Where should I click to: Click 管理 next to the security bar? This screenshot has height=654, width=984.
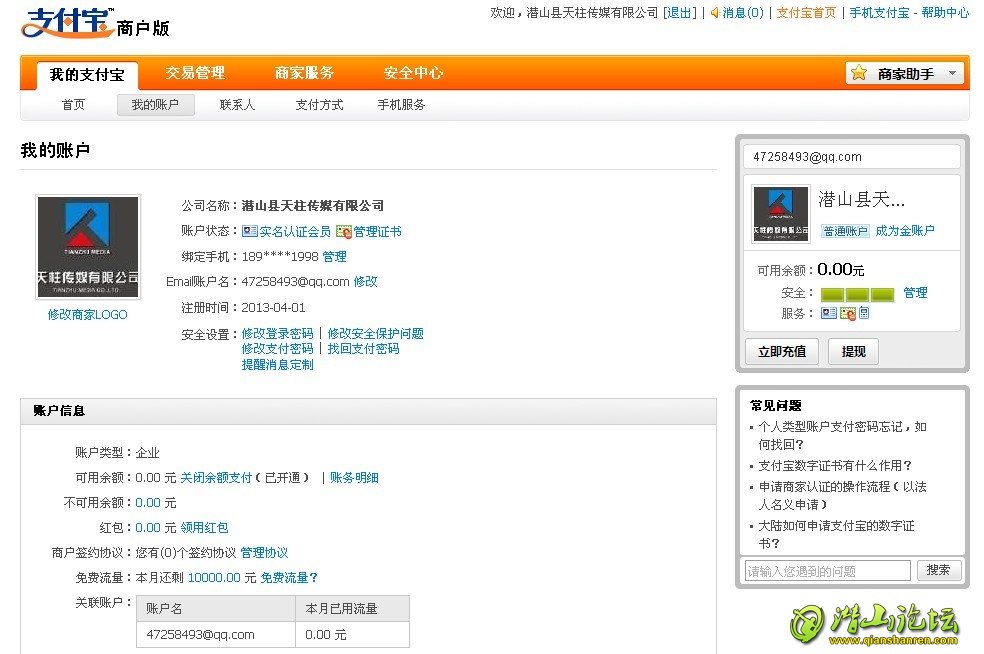pos(916,292)
